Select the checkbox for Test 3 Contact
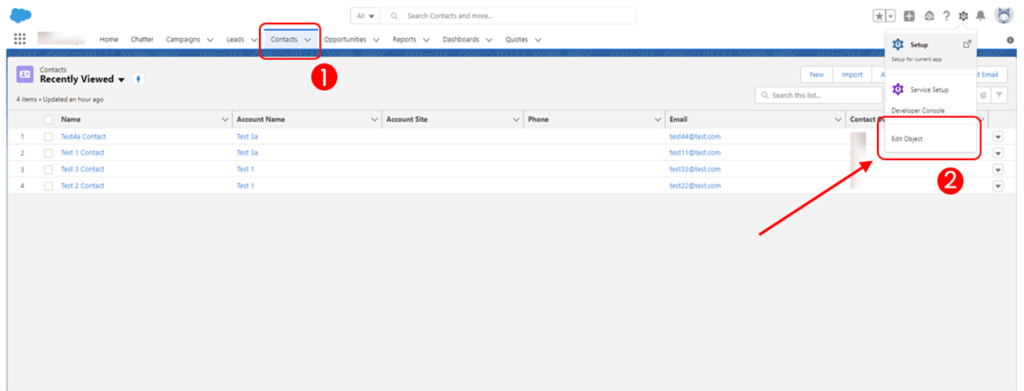This screenshot has width=1024, height=391. (48, 170)
